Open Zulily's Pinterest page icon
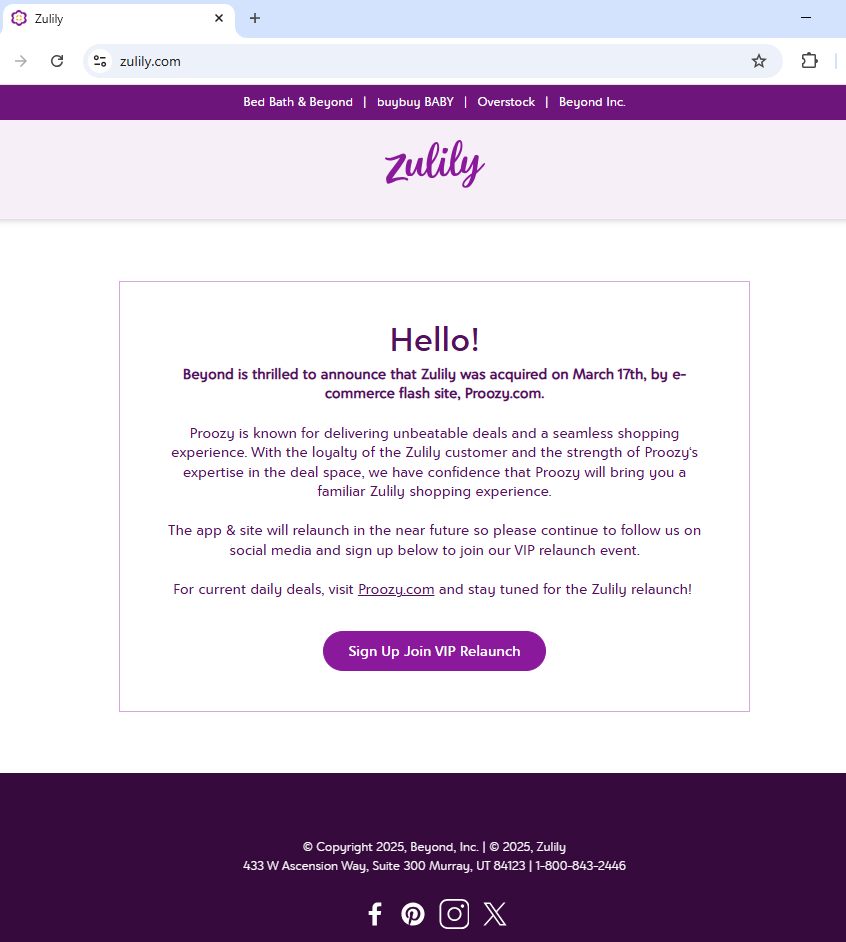 [x=413, y=914]
